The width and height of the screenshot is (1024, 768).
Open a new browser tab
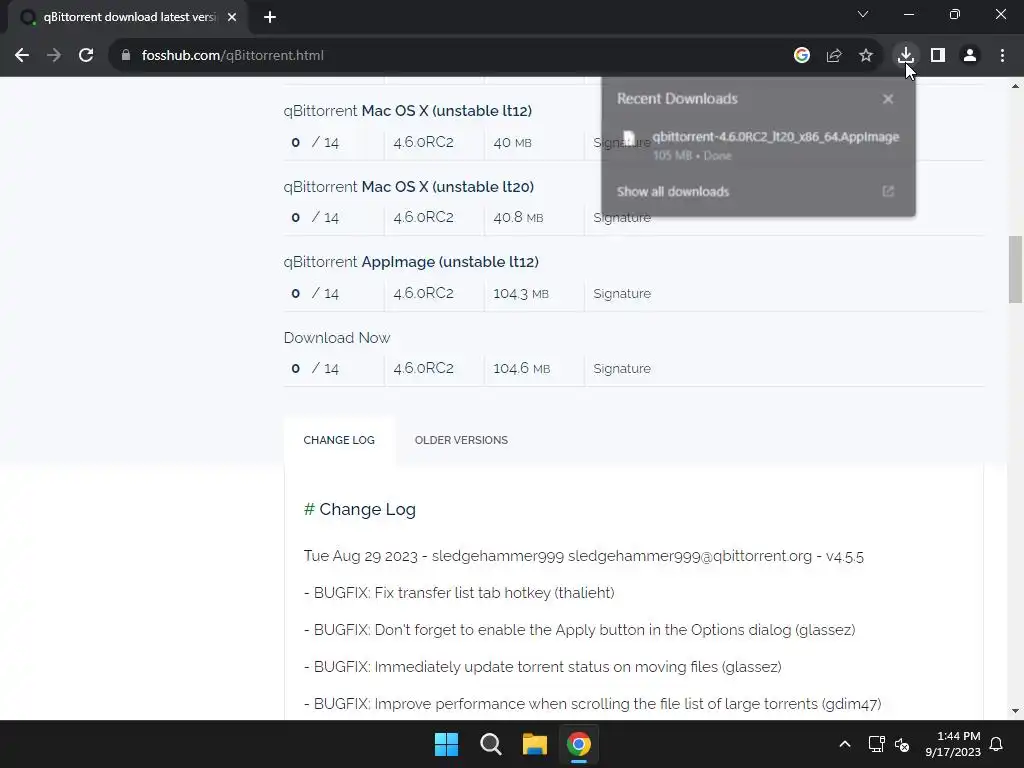point(270,18)
